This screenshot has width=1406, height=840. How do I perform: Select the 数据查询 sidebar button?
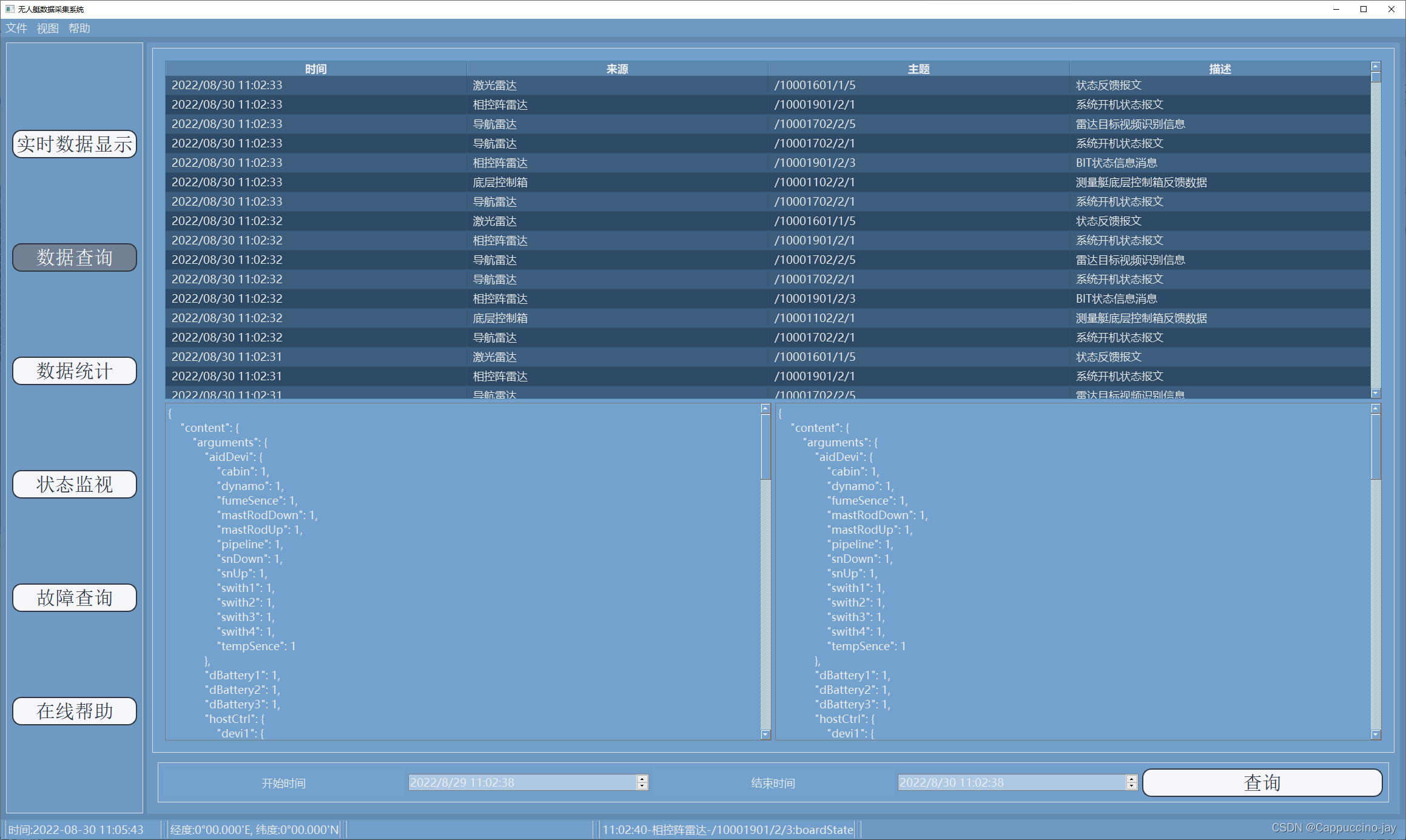pos(75,258)
